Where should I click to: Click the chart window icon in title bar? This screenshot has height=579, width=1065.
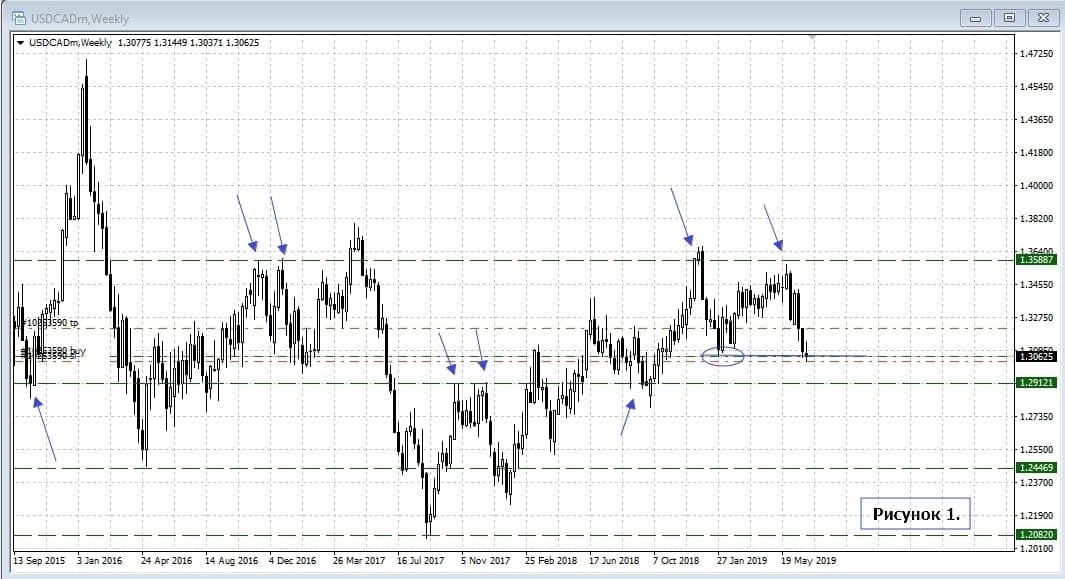click(x=17, y=18)
